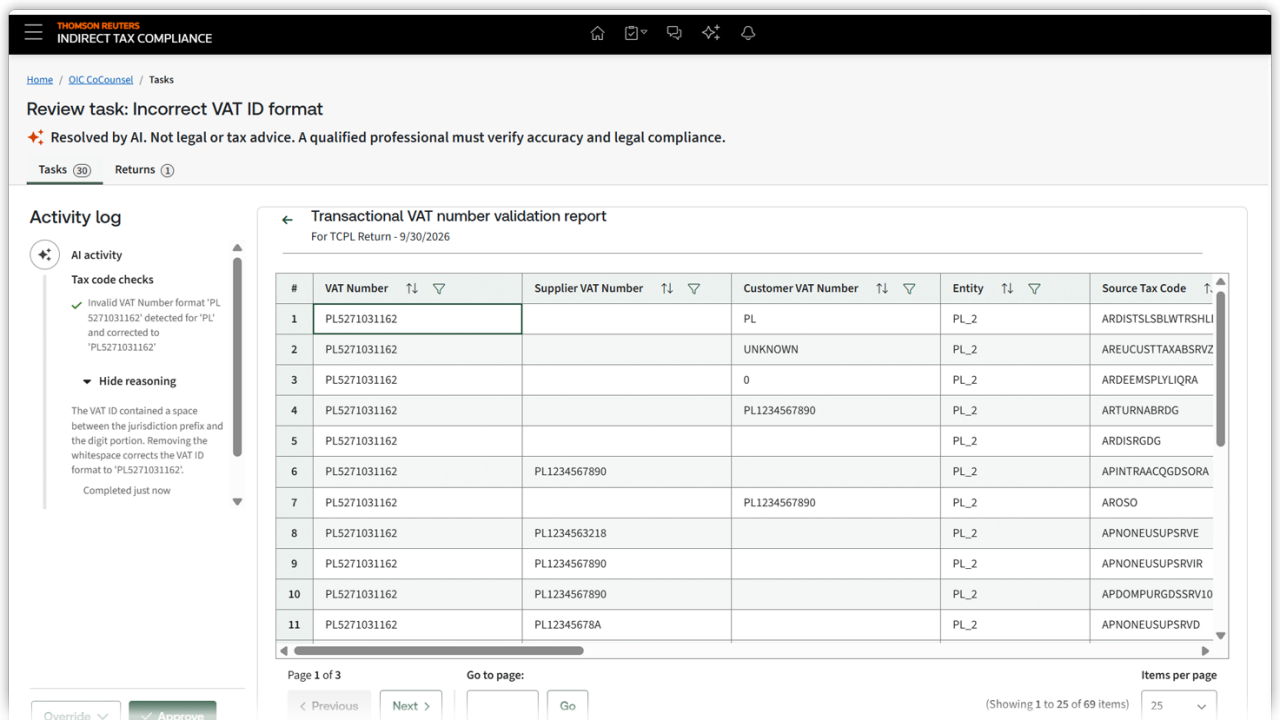Open the notifications bell
Image resolution: width=1280 pixels, height=720 pixels.
pos(748,33)
